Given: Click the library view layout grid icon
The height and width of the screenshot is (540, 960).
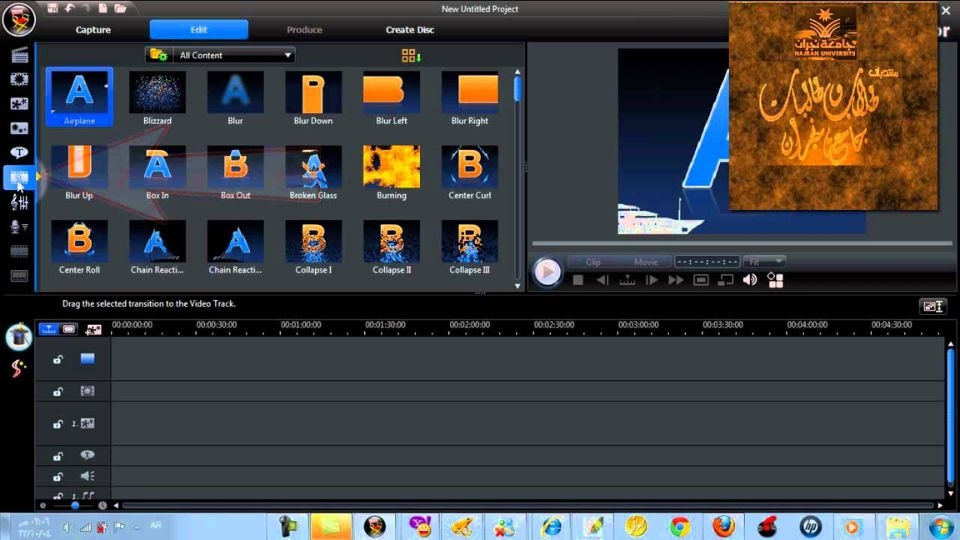Looking at the screenshot, I should pyautogui.click(x=411, y=56).
